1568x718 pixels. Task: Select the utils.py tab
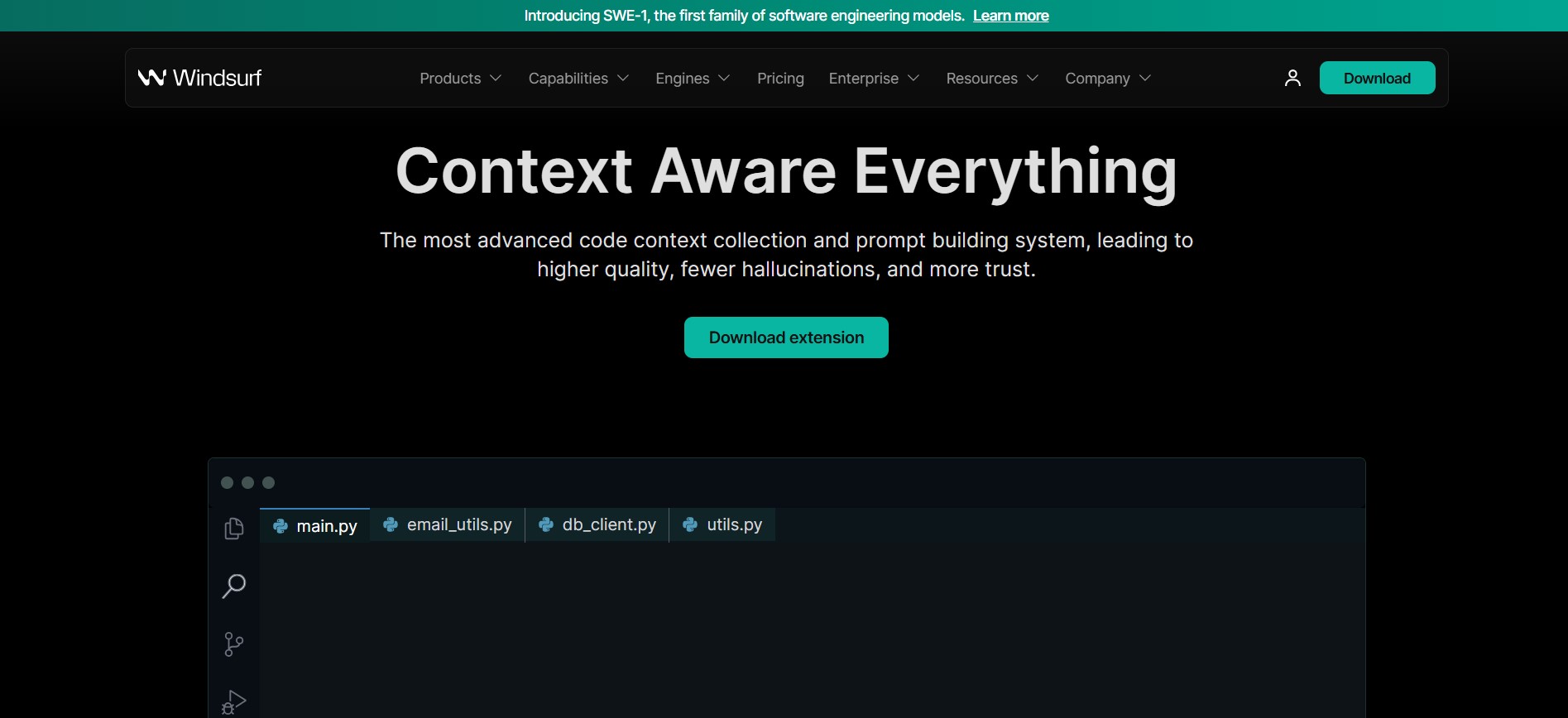(722, 524)
